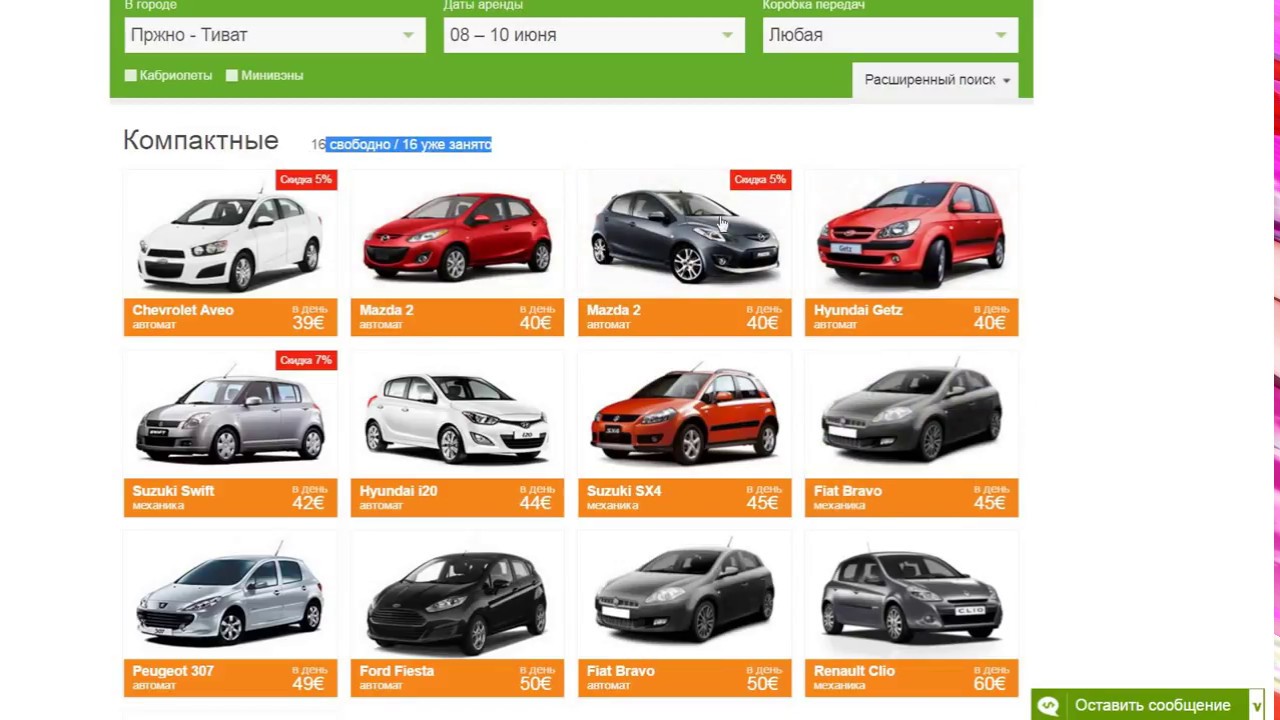This screenshot has height=720, width=1280.
Task: Tick the Кабриолеты checkbox
Action: (131, 75)
